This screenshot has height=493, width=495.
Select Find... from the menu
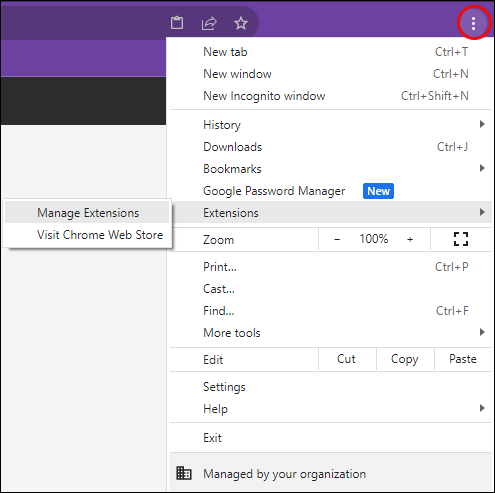coord(330,311)
